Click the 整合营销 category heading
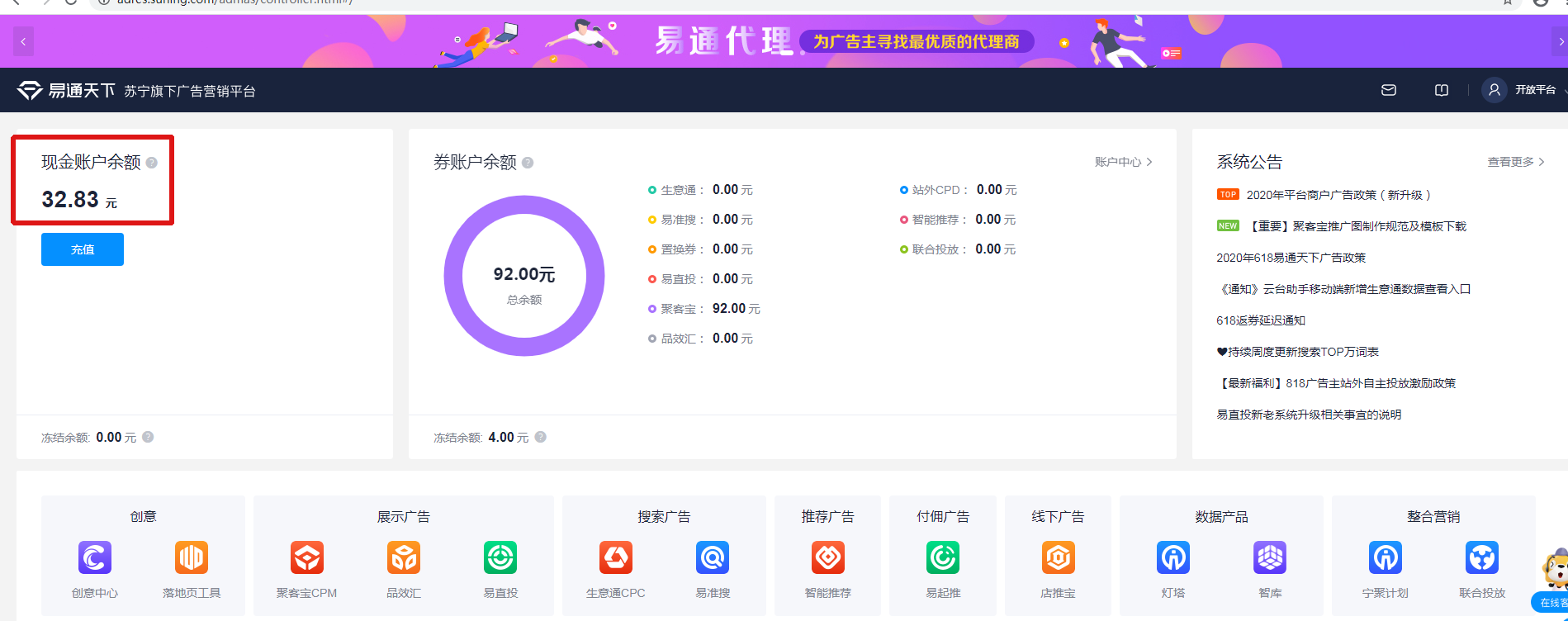Image resolution: width=1568 pixels, height=621 pixels. [x=1433, y=517]
